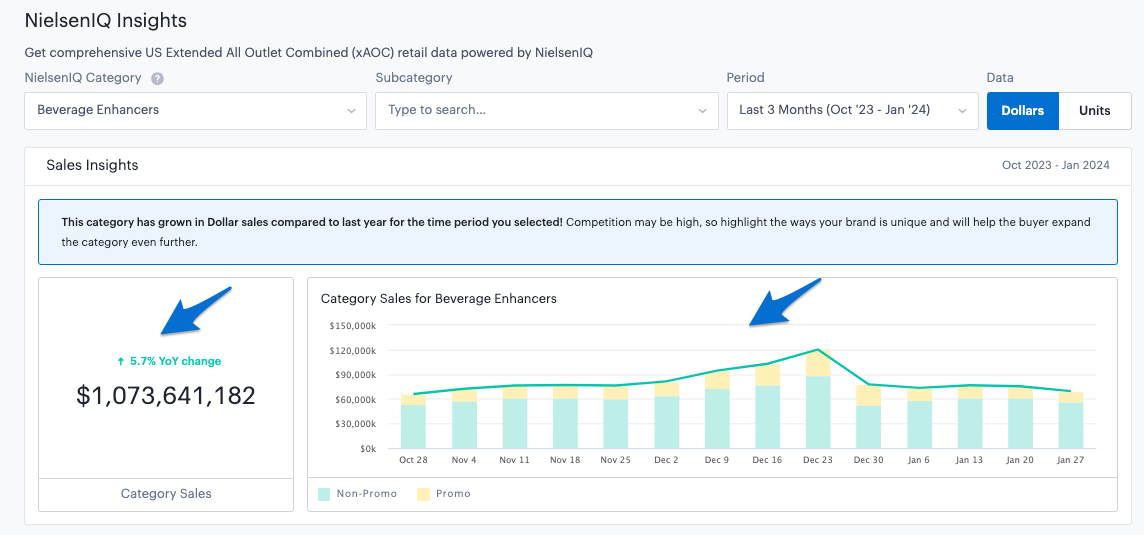Click the Non-Promo legend color swatch

(x=325, y=494)
